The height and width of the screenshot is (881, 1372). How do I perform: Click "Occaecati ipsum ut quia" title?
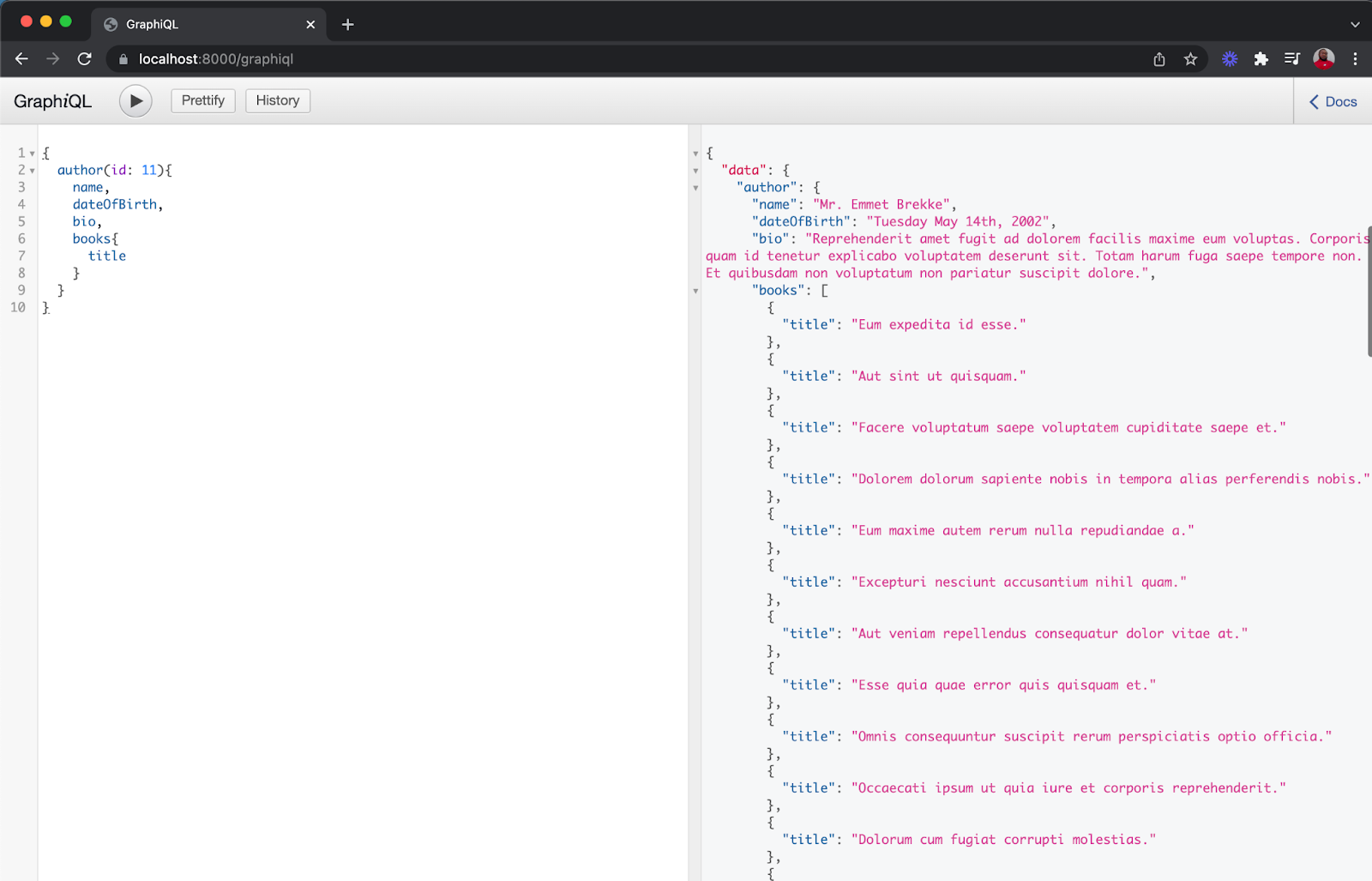[1069, 787]
